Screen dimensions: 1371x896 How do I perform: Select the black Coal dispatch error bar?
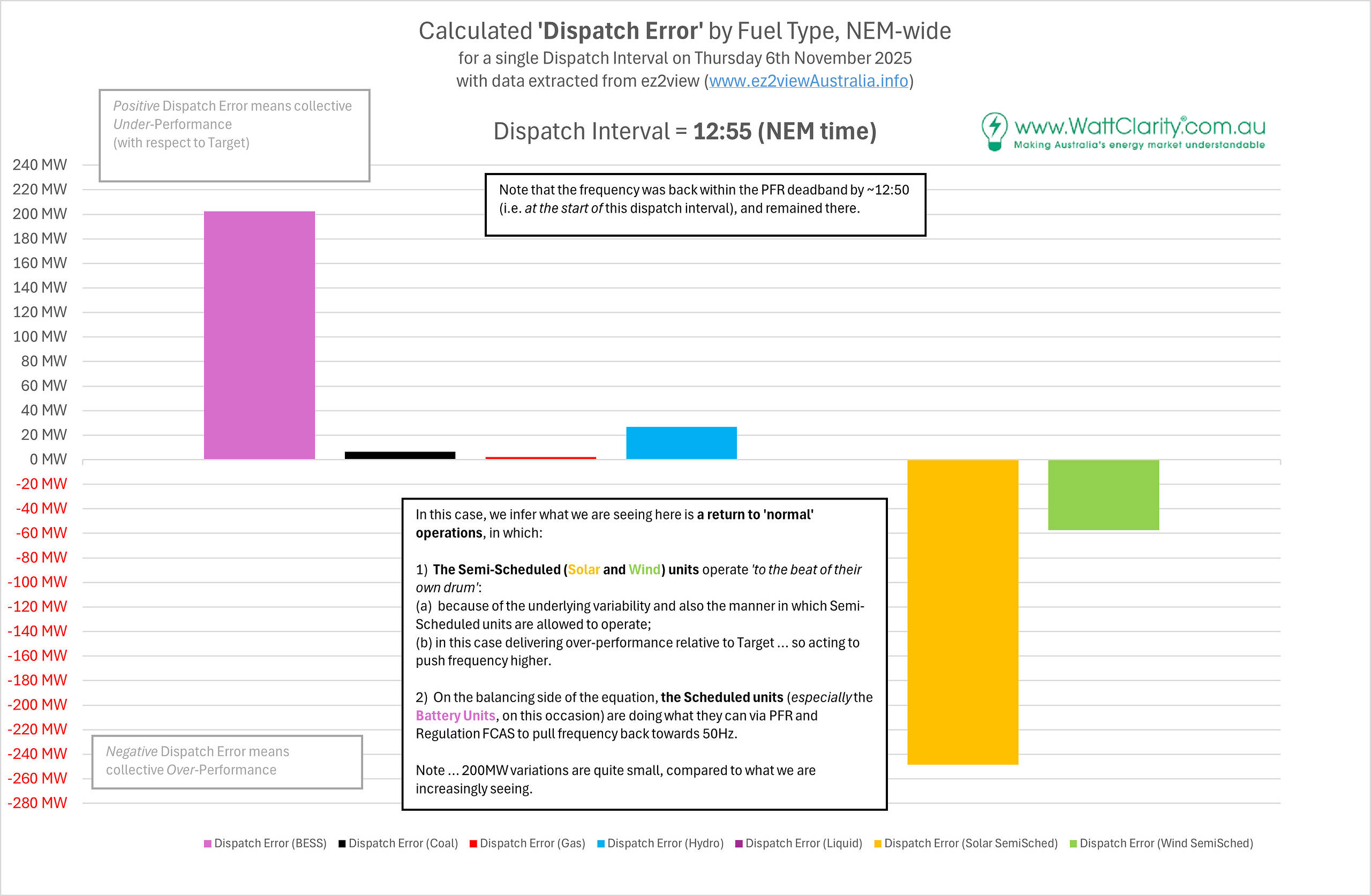click(400, 455)
